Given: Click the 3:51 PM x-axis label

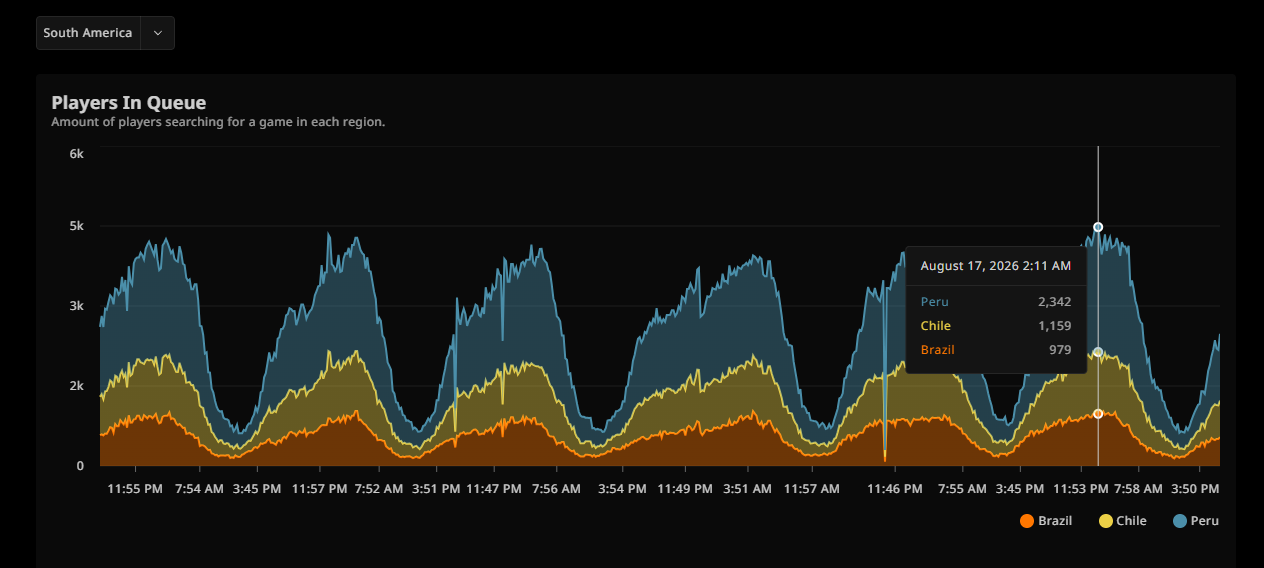Looking at the screenshot, I should tap(436, 489).
